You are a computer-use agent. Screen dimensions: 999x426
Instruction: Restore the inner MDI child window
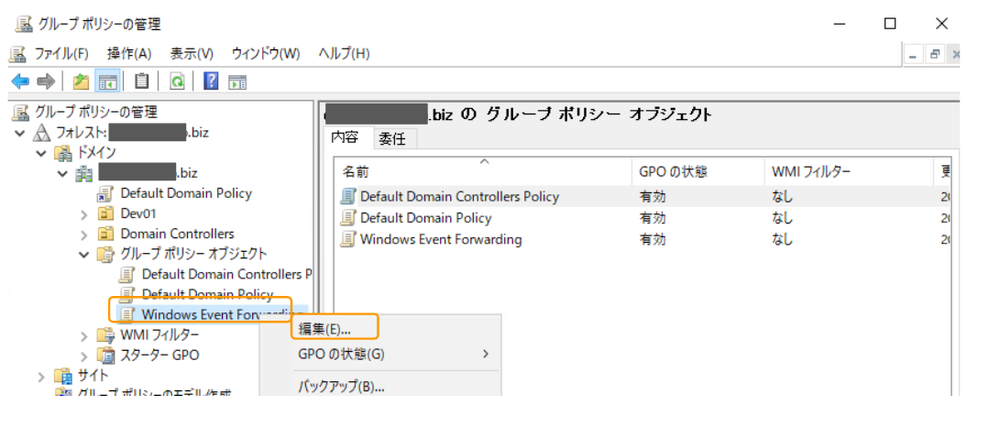pyautogui.click(x=935, y=55)
